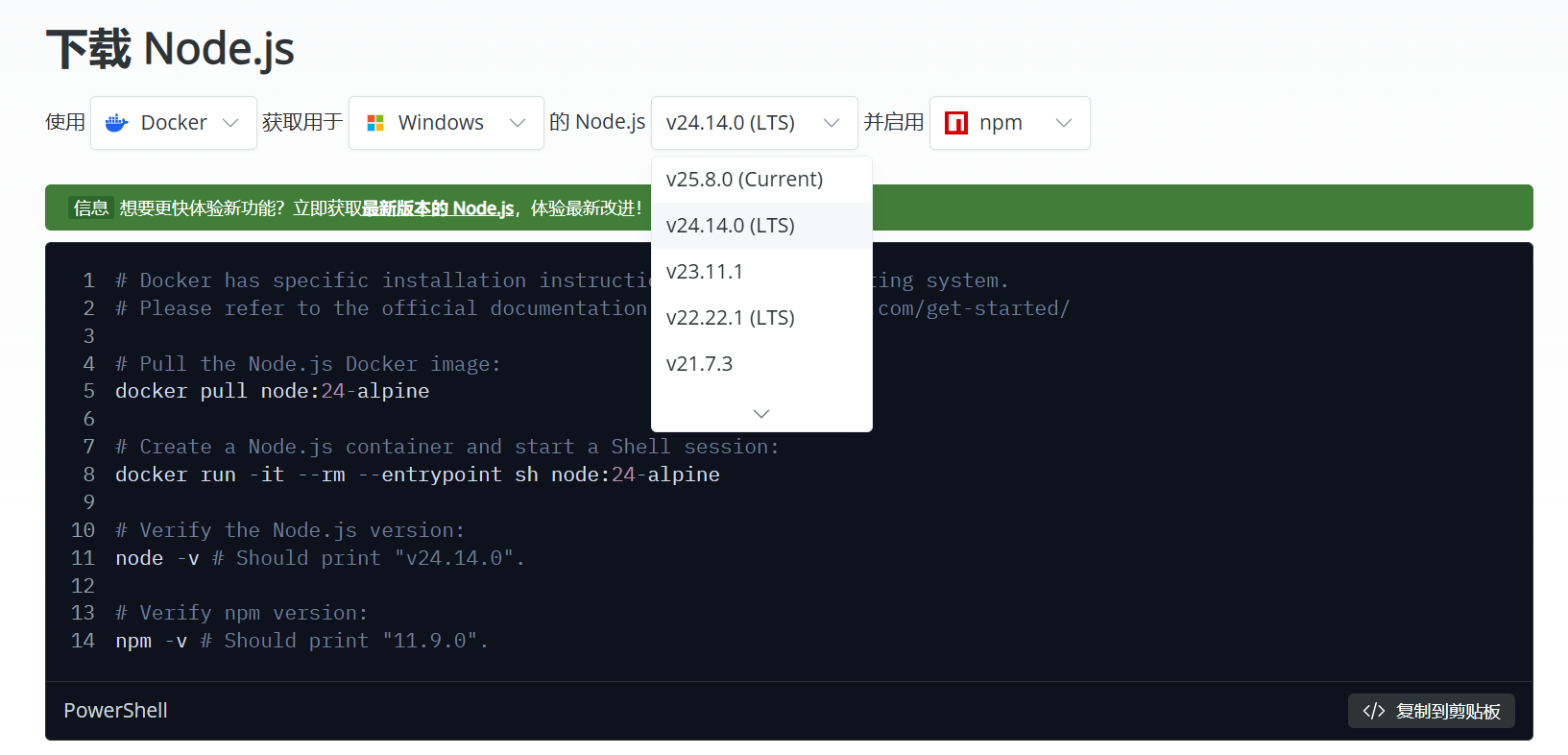Click the docker pull node:24-alpine code line

(x=272, y=391)
